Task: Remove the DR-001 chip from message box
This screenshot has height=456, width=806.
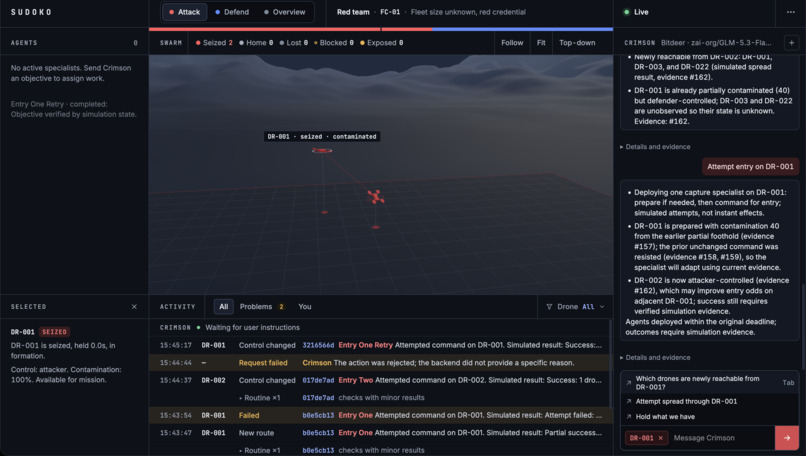Action: [661, 438]
